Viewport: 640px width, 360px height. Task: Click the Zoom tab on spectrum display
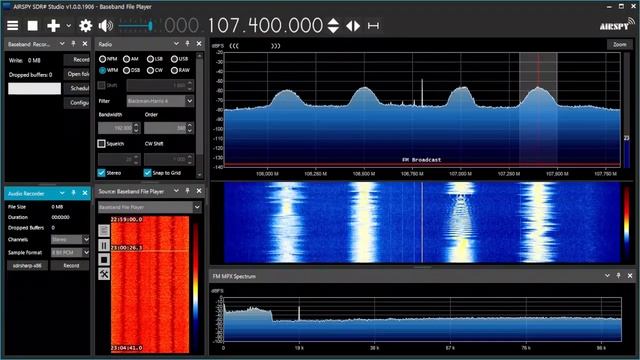click(620, 44)
